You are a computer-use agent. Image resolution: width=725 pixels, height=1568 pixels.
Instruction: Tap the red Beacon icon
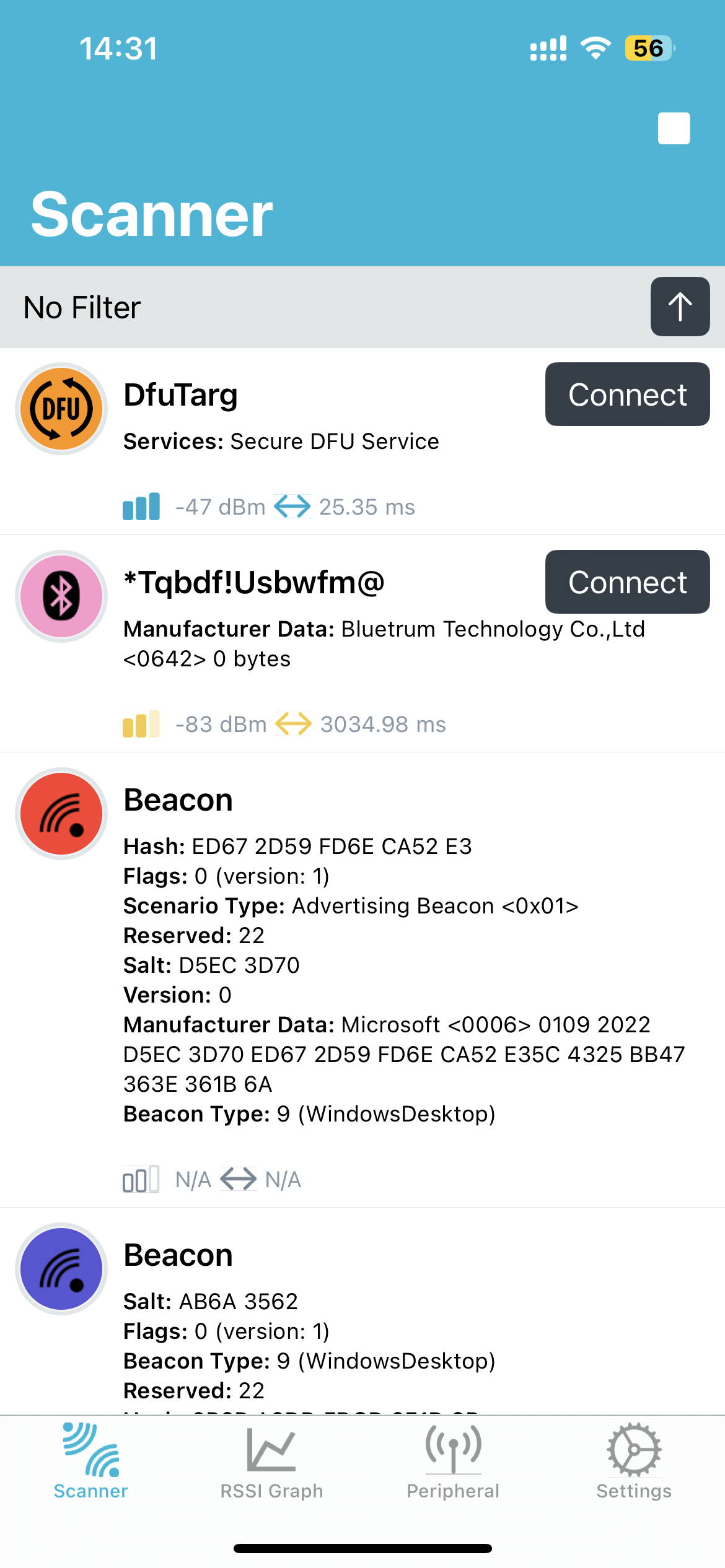pyautogui.click(x=61, y=814)
